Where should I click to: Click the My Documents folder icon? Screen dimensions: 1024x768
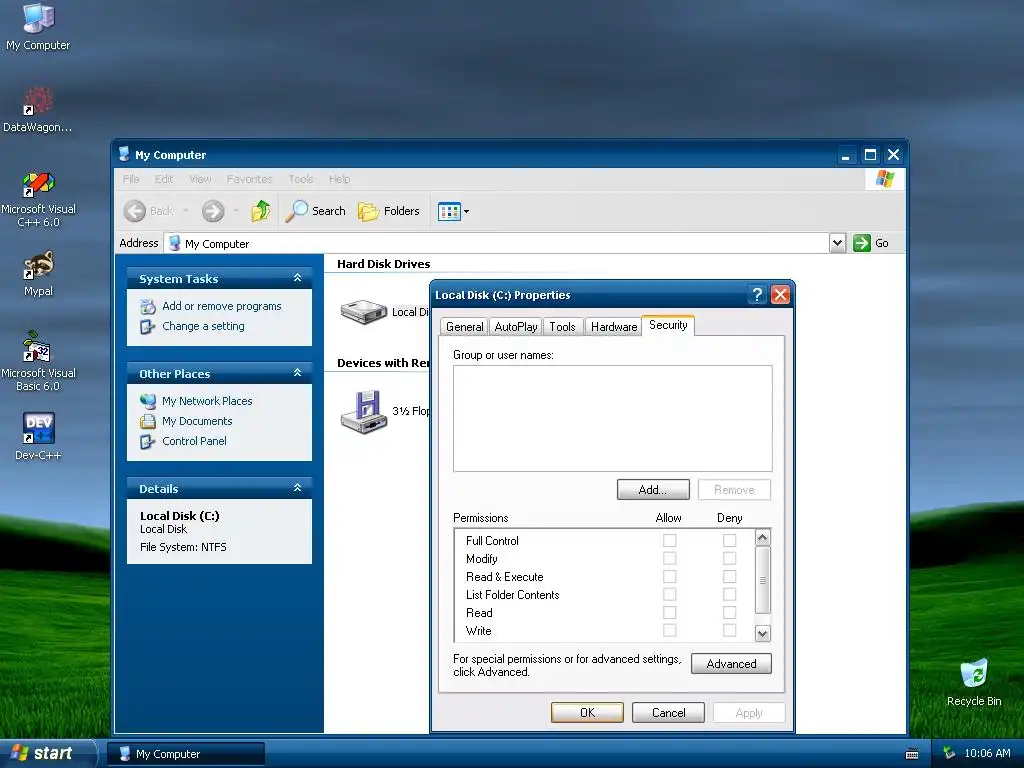pos(148,421)
